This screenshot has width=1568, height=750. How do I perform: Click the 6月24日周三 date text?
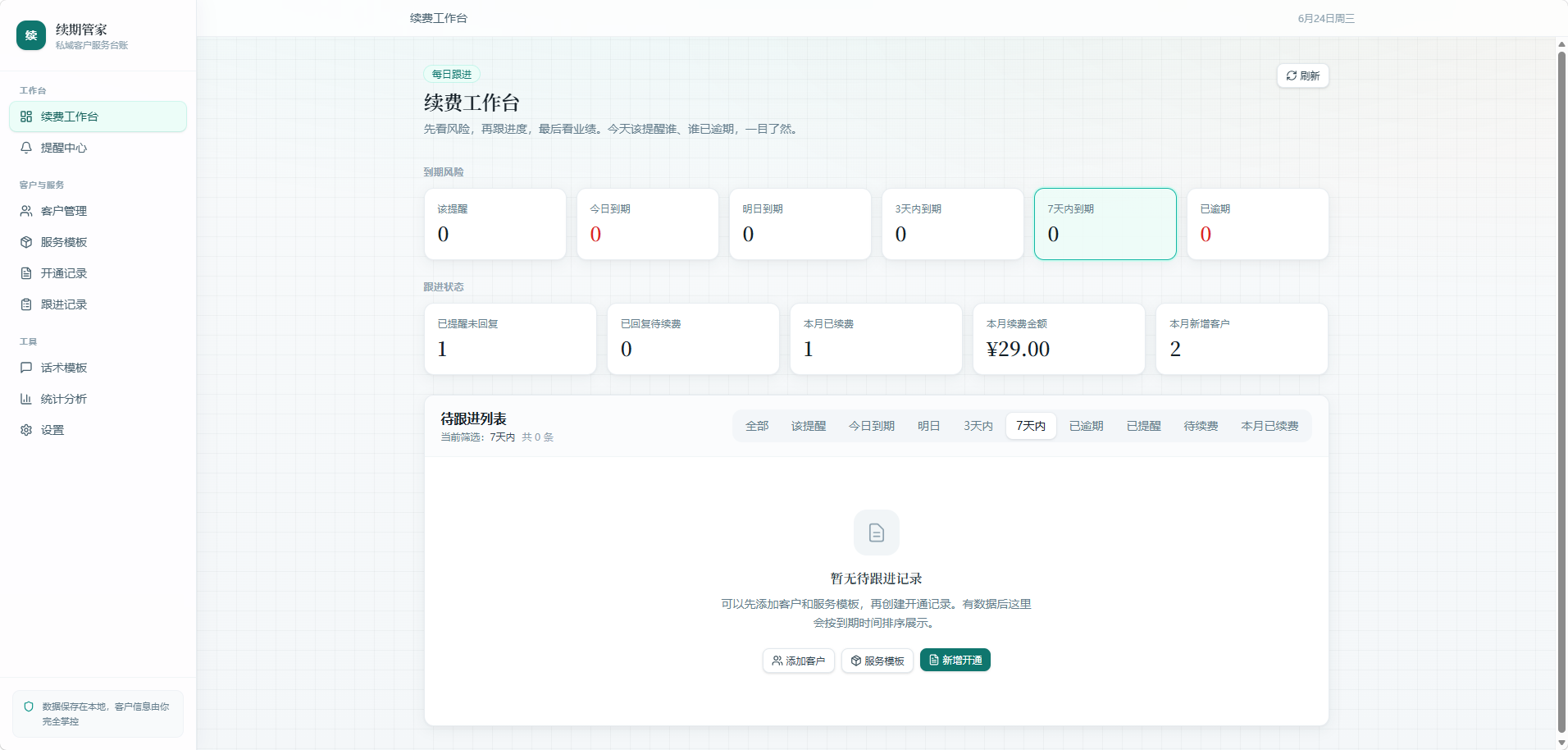click(x=1326, y=18)
